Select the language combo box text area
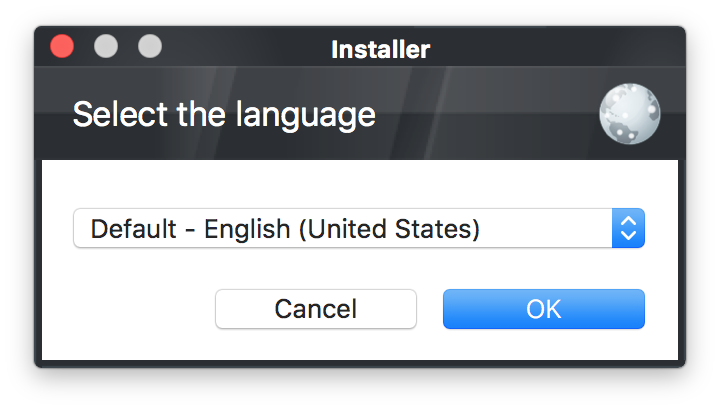Viewport: 720px width, 410px height. 343,228
